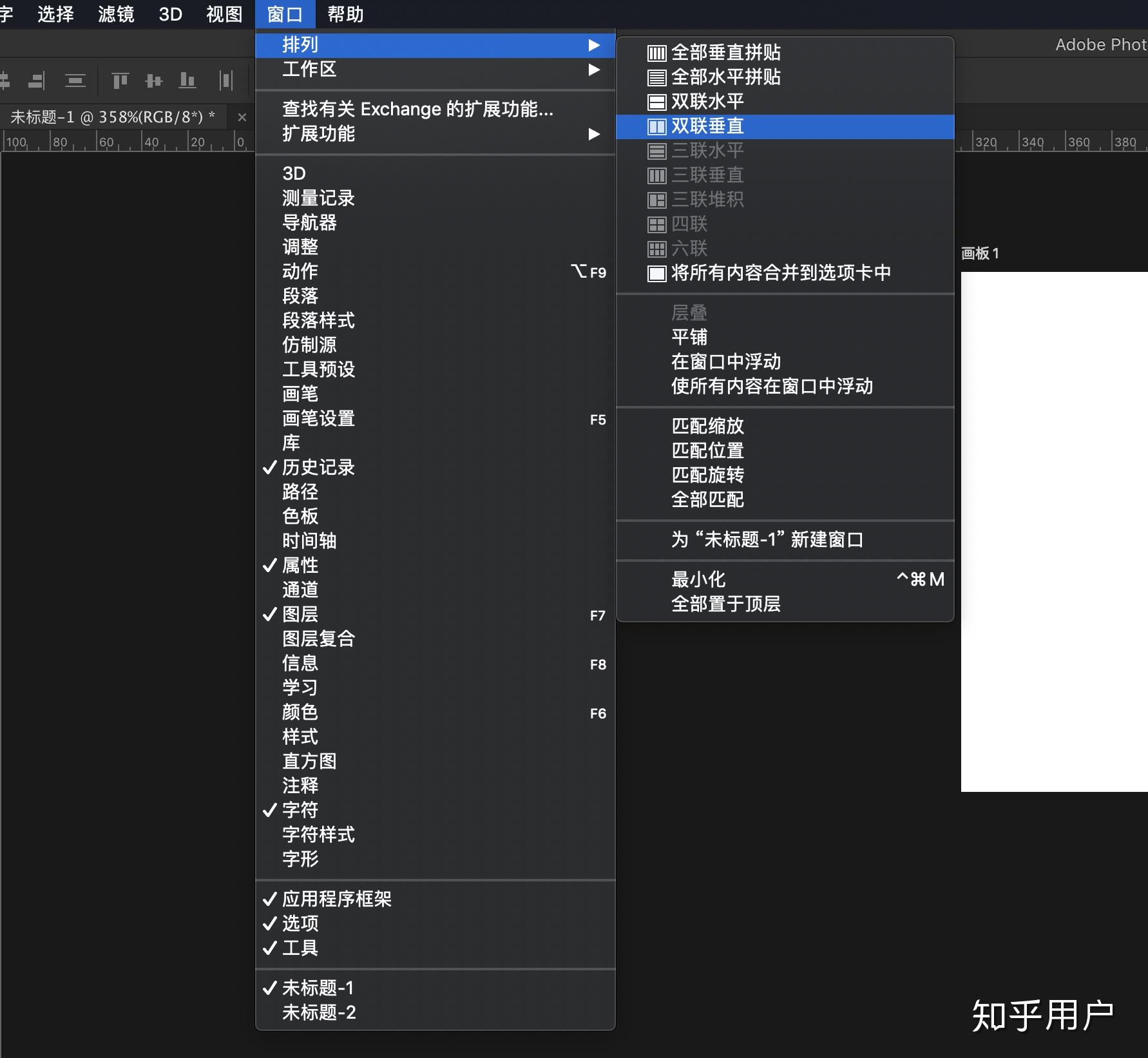The width and height of the screenshot is (1148, 1058).
Task: Switch to the 未标题-2 document
Action: pyautogui.click(x=435, y=1012)
